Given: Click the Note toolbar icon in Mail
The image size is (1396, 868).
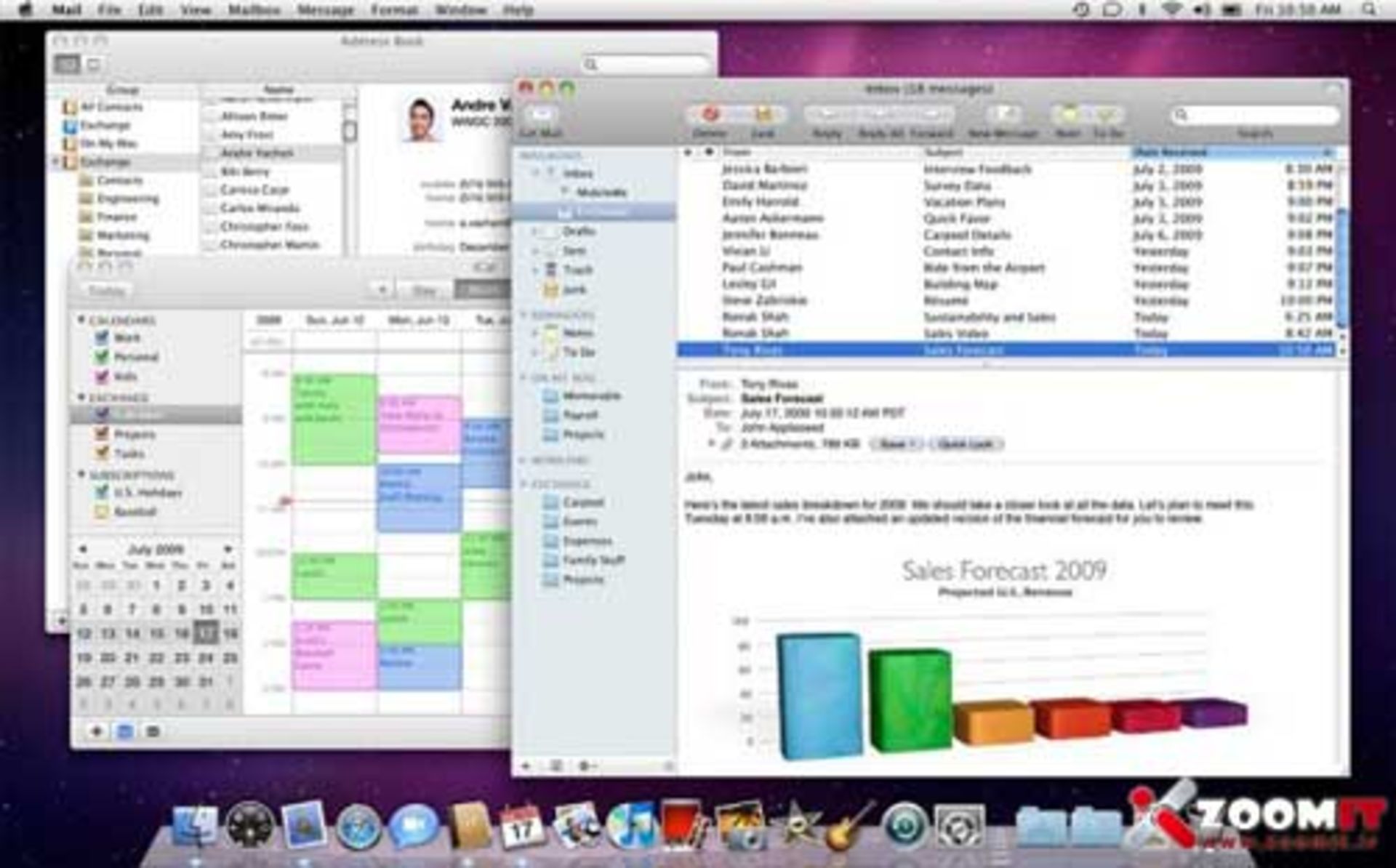Looking at the screenshot, I should tap(1068, 114).
